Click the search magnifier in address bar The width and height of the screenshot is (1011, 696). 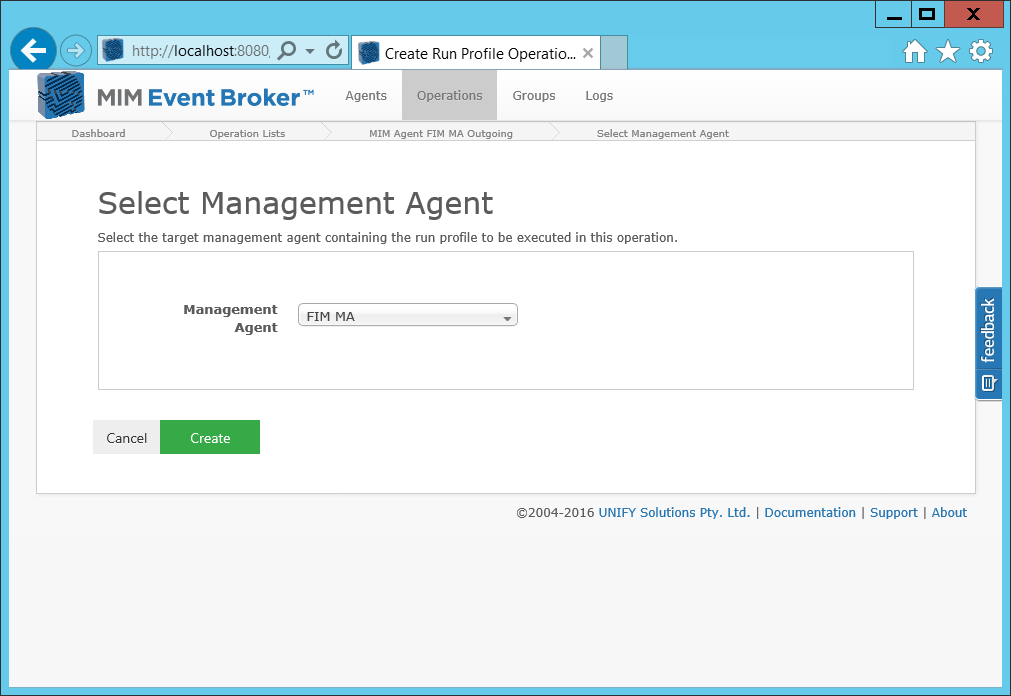(x=287, y=50)
